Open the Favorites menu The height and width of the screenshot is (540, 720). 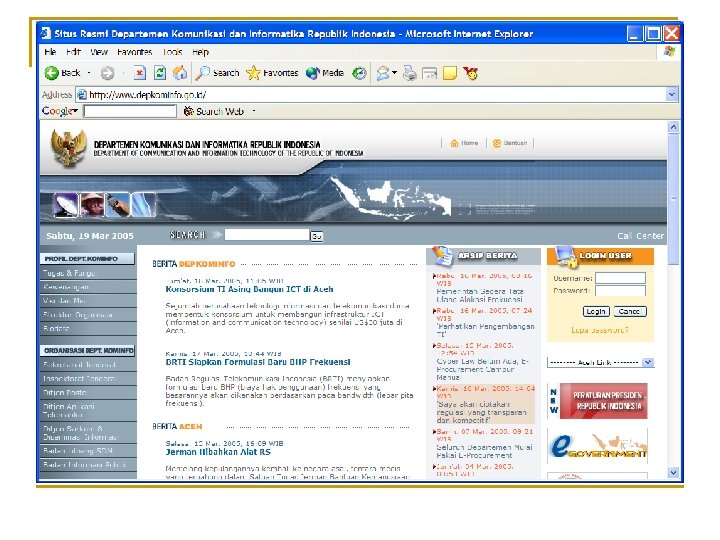point(135,52)
